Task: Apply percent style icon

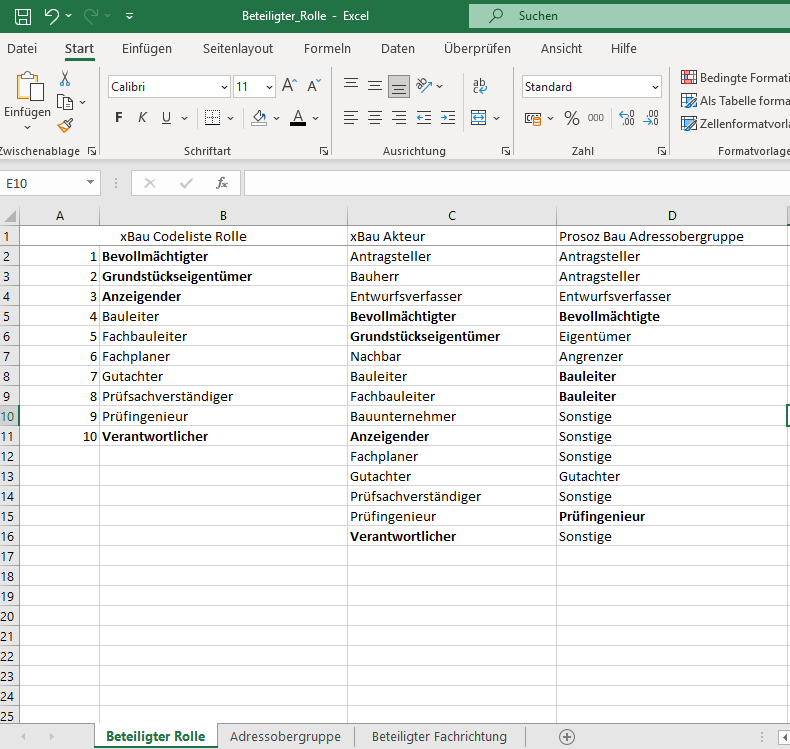Action: pos(571,118)
